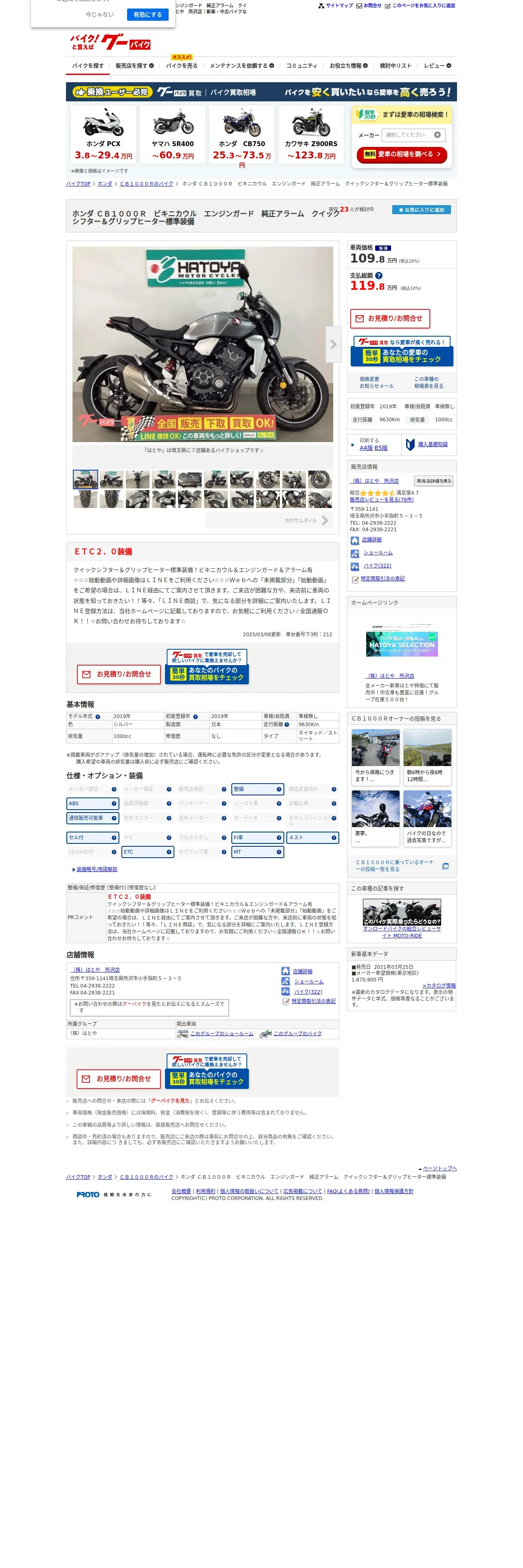This screenshot has width=523, height=1568.
Task: Click the sidebar house icon beside 店舗詳細
Action: tap(354, 540)
